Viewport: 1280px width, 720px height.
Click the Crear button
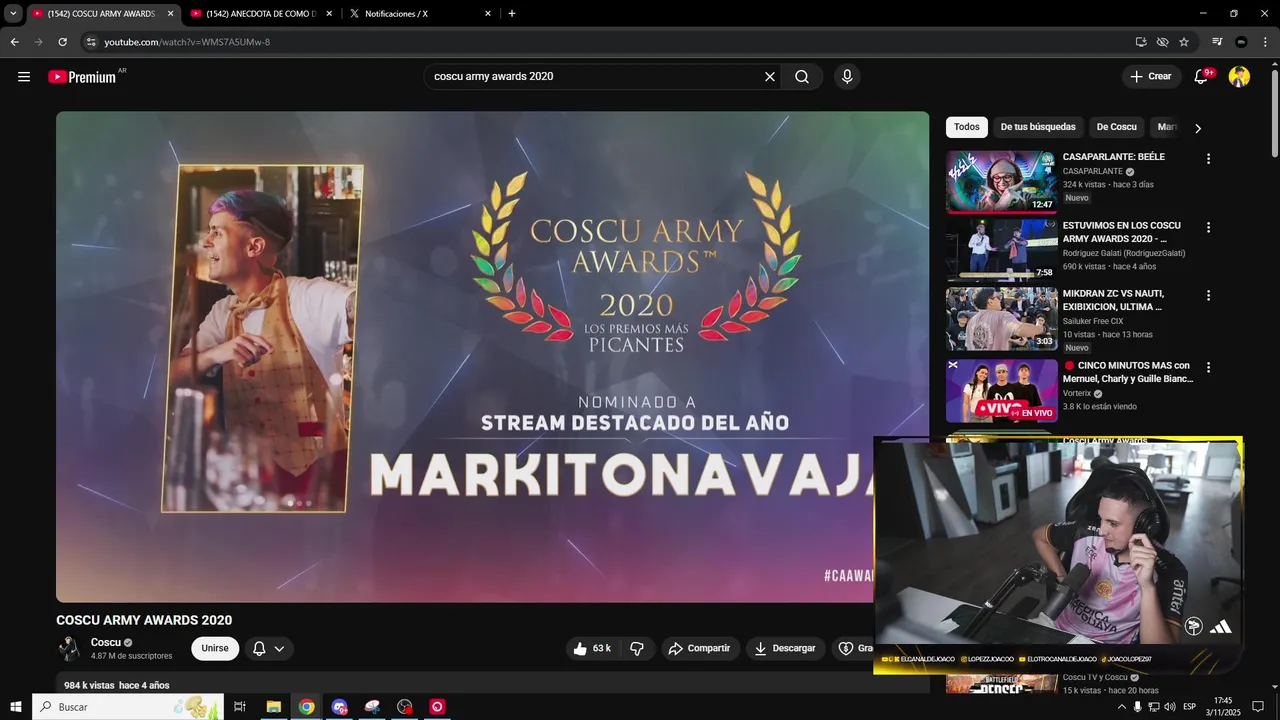[x=1151, y=77]
